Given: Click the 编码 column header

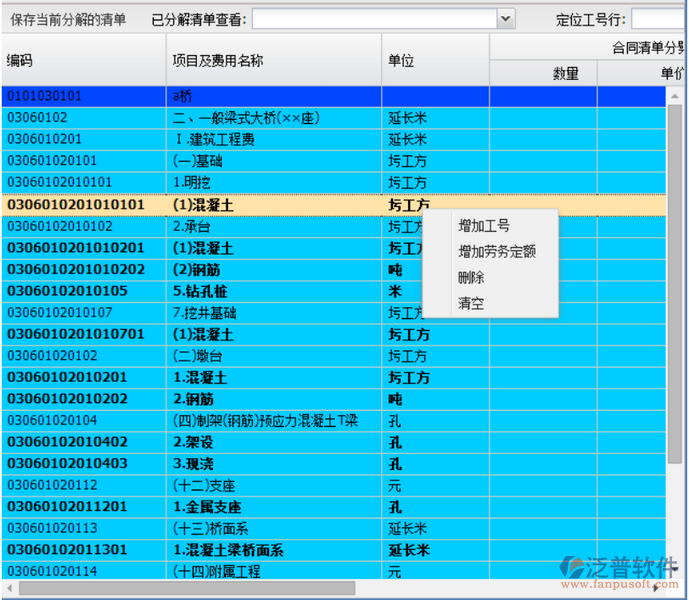Looking at the screenshot, I should 84,60.
